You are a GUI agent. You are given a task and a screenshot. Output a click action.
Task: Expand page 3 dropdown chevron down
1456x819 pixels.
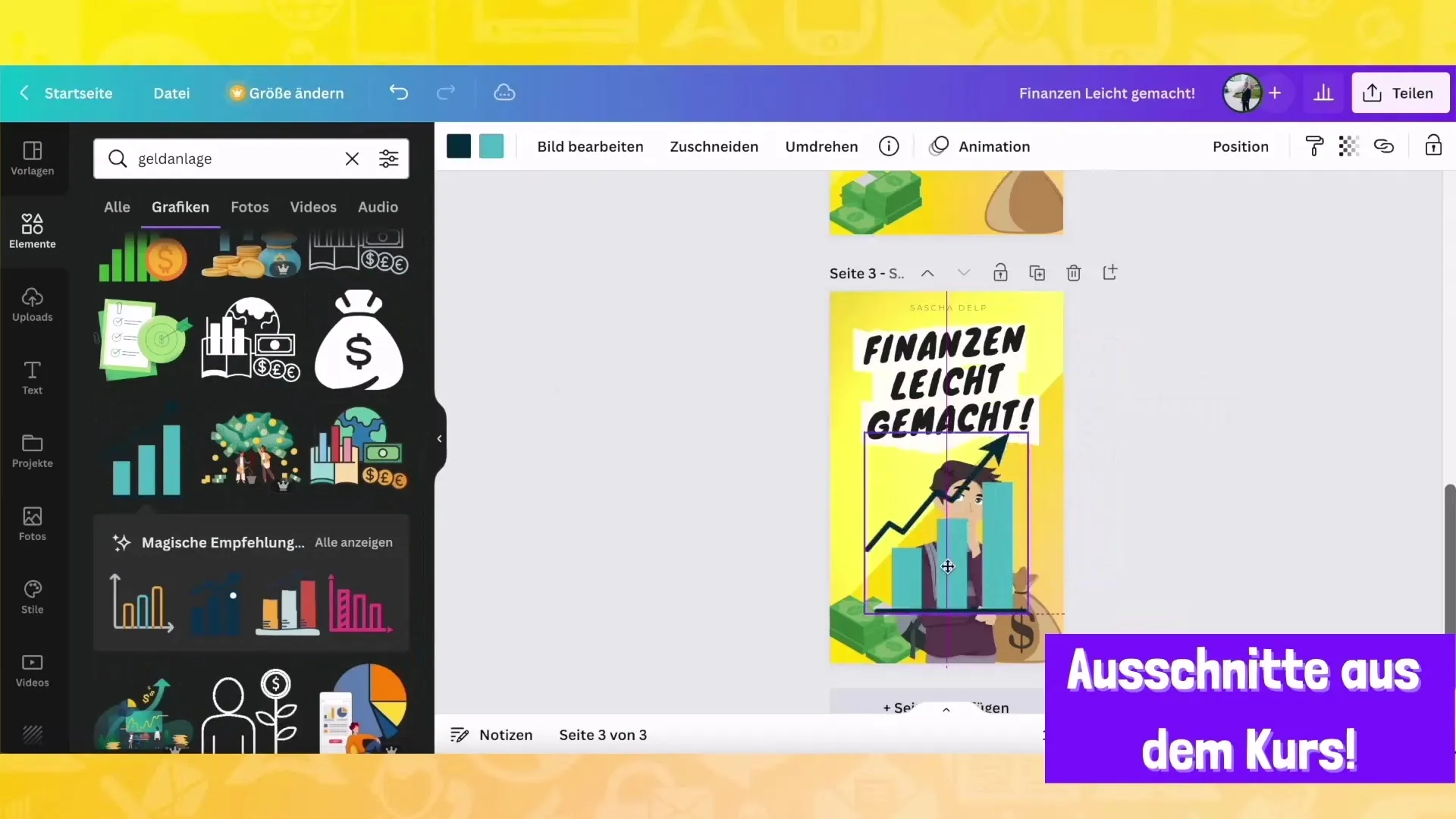click(x=963, y=273)
